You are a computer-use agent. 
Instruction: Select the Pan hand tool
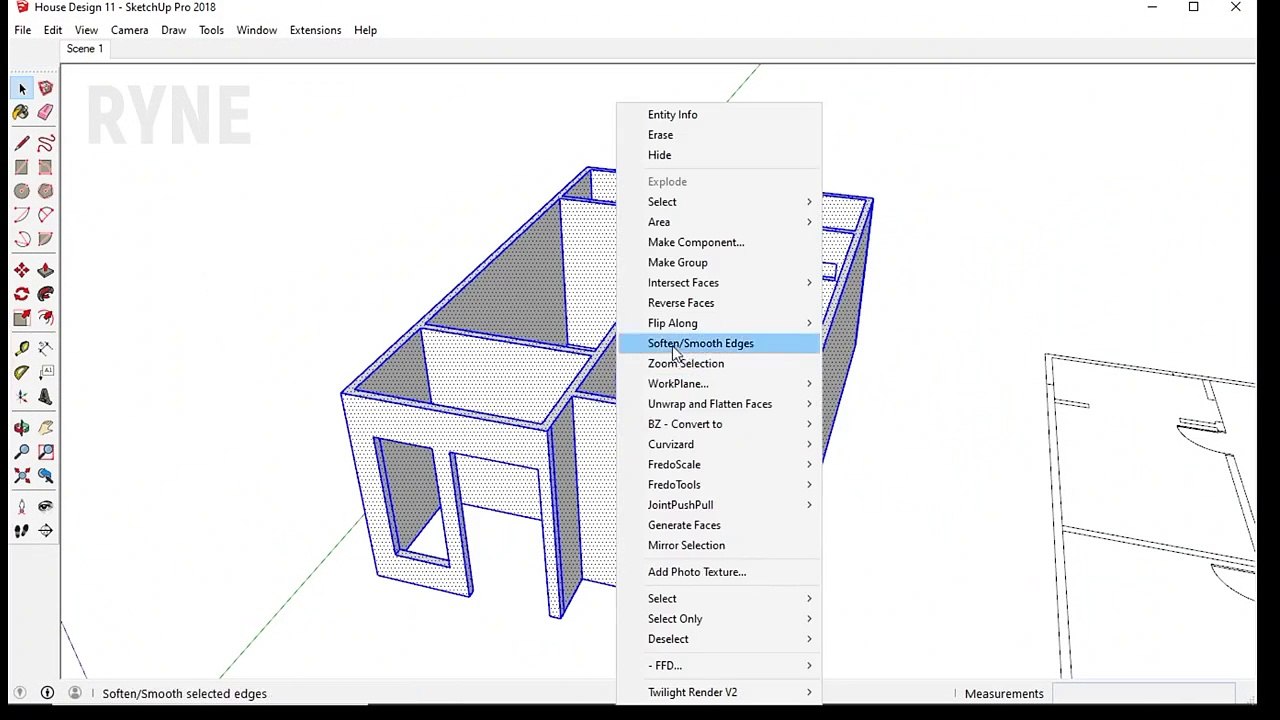(45, 428)
